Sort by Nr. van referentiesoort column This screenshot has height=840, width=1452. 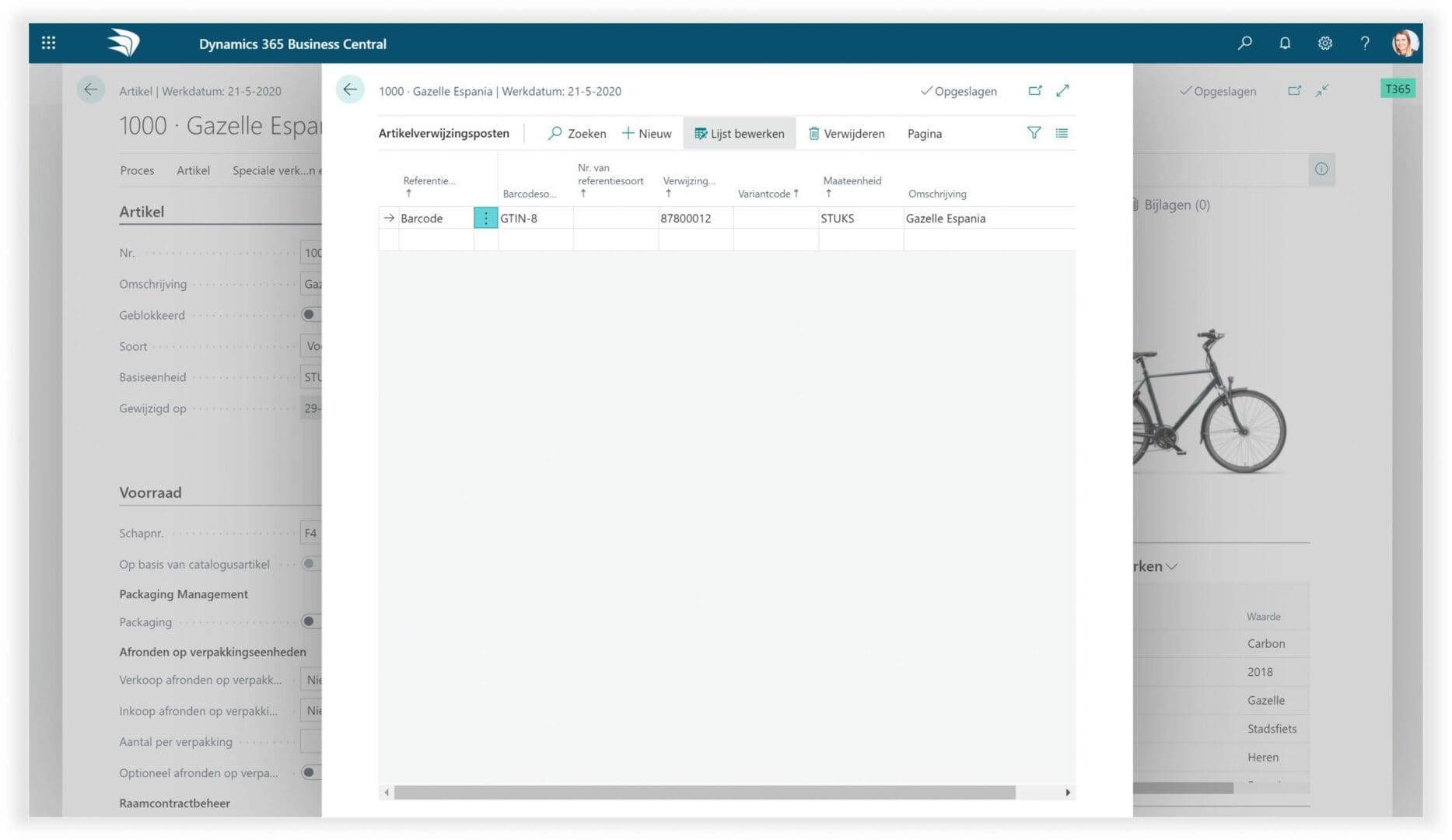611,180
